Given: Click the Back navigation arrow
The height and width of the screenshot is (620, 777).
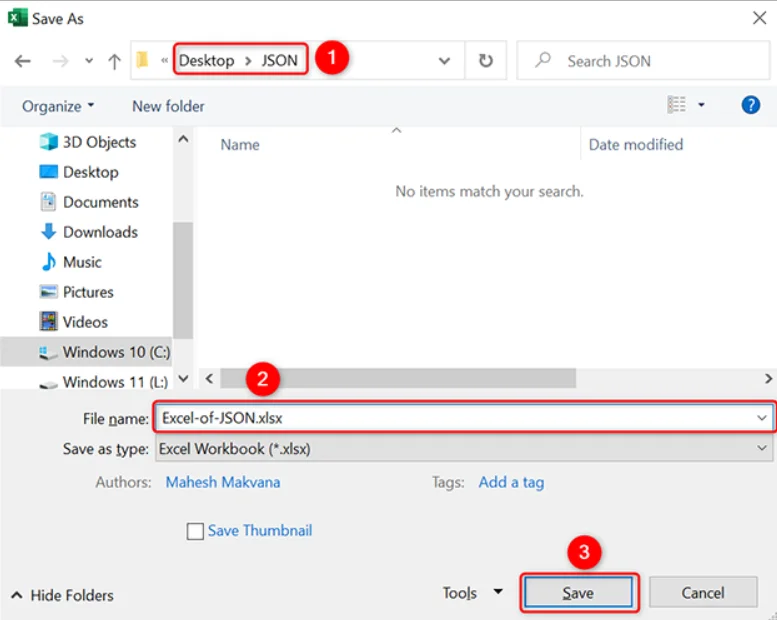Looking at the screenshot, I should pos(22,61).
